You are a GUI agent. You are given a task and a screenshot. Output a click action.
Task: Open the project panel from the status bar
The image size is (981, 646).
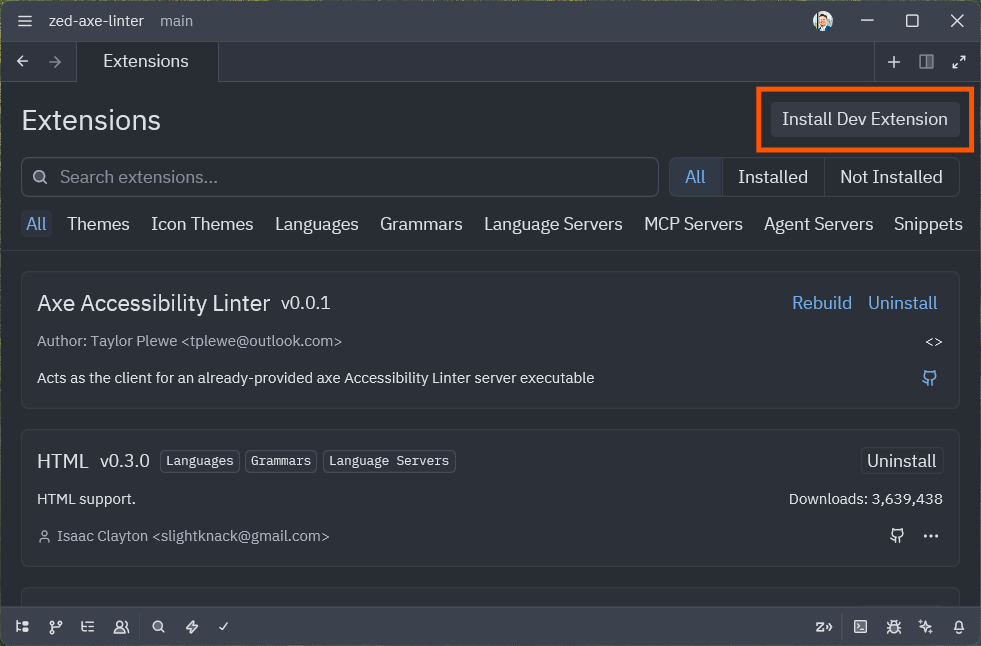(22, 627)
